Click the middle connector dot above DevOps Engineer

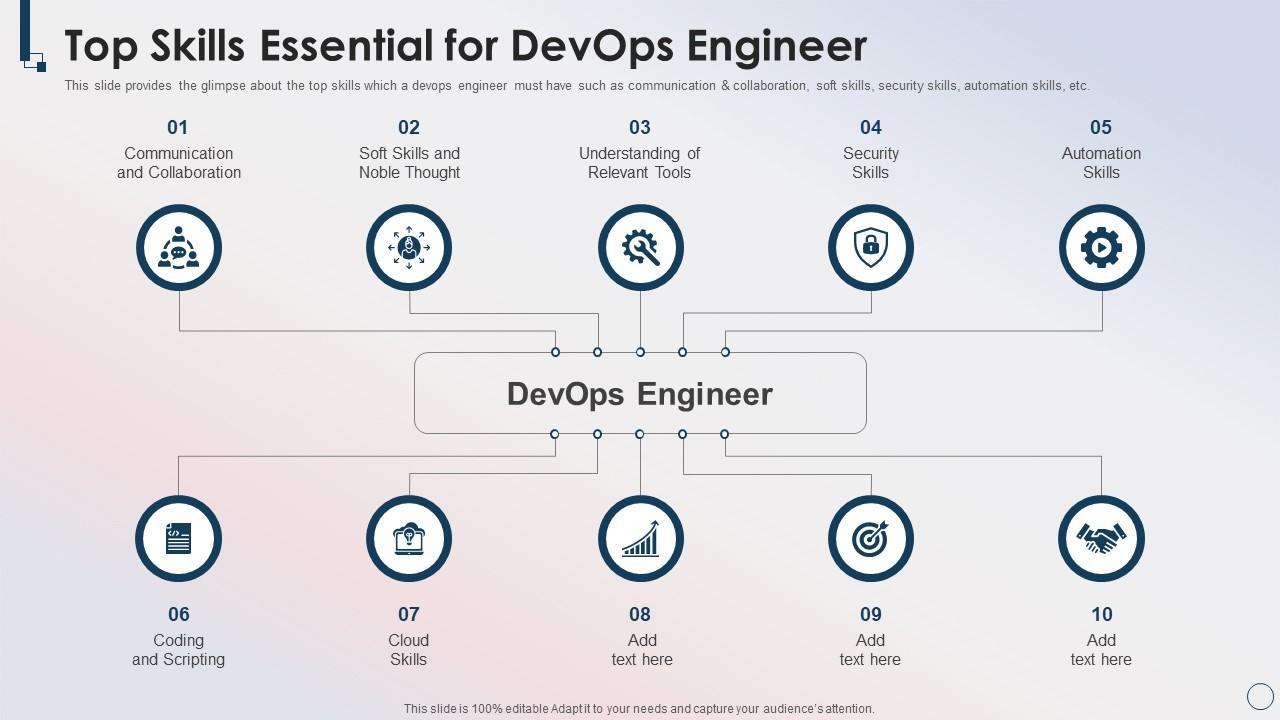[639, 352]
